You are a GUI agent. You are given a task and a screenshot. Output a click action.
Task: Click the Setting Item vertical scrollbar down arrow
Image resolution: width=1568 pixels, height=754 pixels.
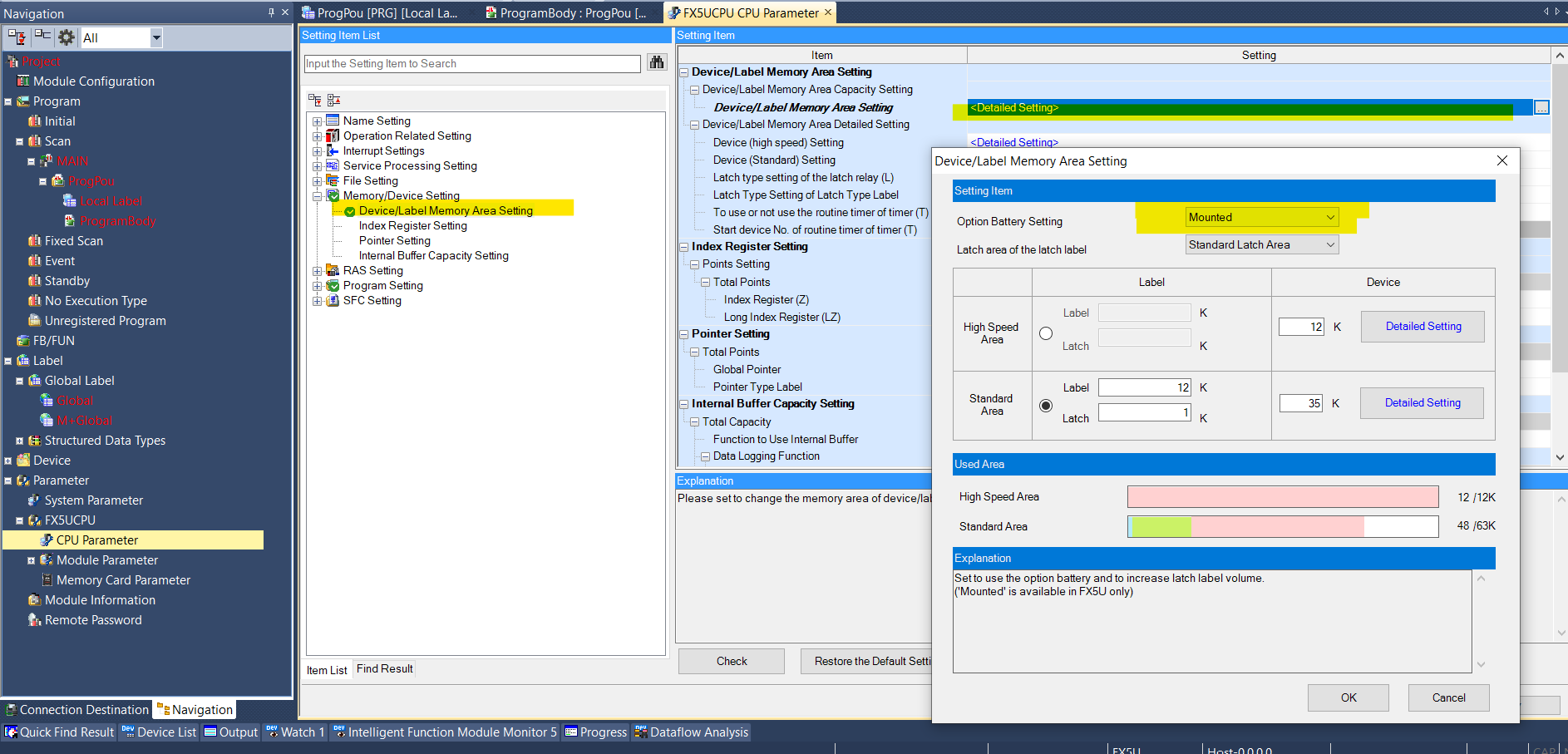1560,457
